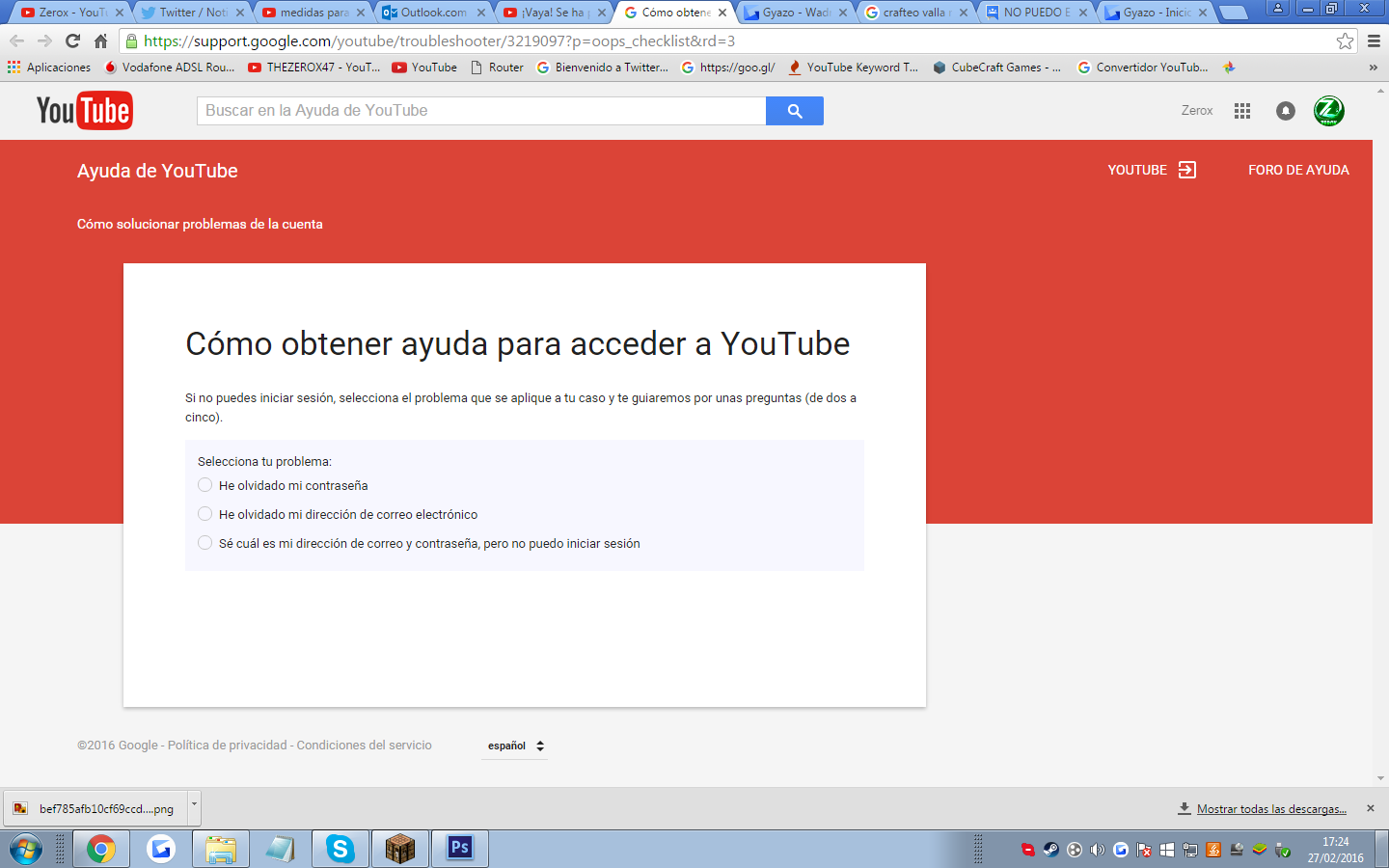
Task: Open the Router bookmark
Action: [497, 68]
